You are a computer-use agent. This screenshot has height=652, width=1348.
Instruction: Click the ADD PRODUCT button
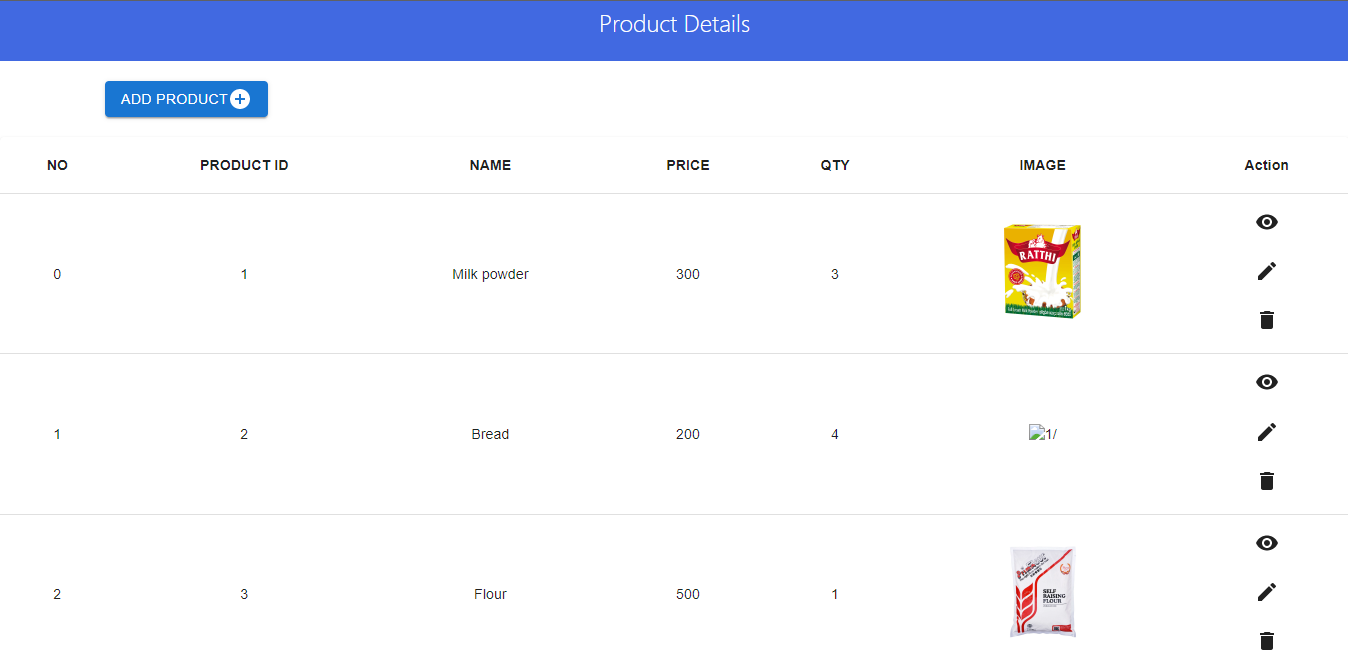tap(186, 99)
